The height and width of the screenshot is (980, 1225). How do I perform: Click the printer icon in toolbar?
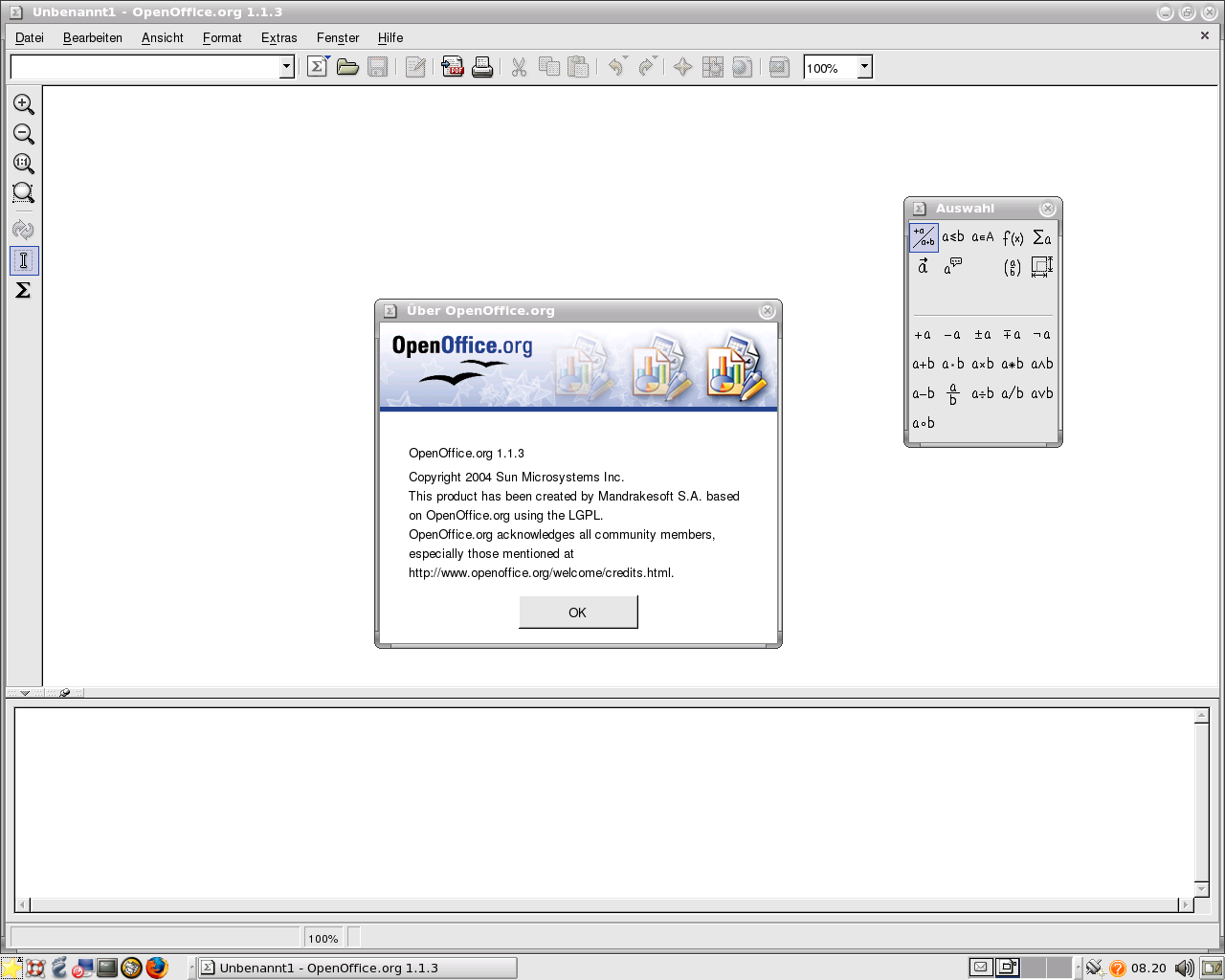point(482,67)
